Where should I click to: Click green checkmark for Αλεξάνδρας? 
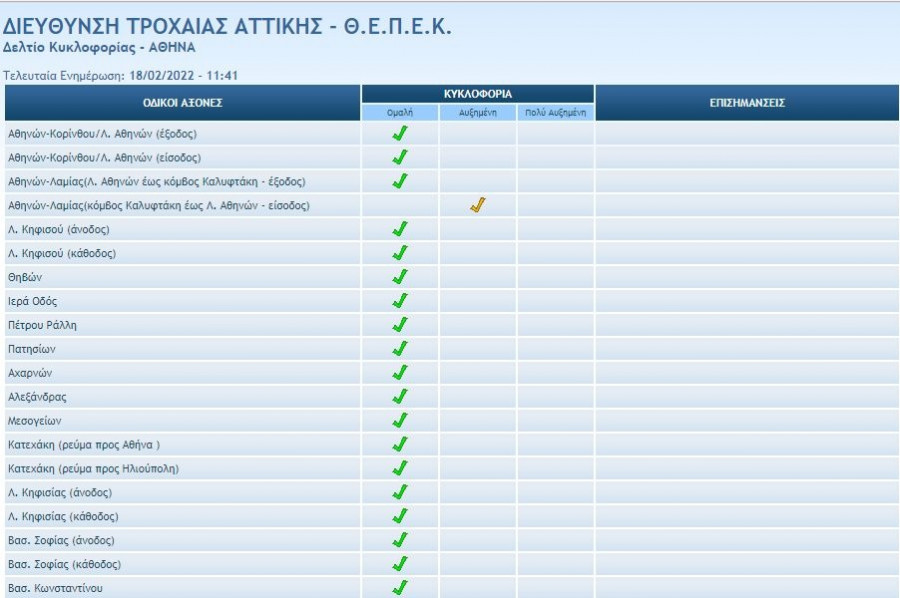(x=400, y=397)
